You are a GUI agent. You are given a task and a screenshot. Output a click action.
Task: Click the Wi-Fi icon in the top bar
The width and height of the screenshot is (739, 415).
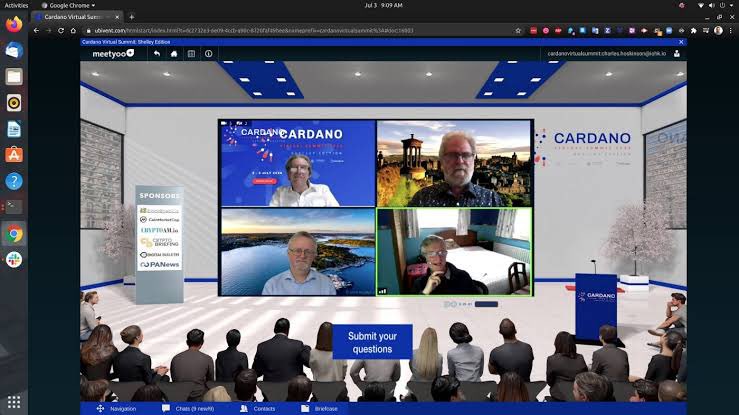coord(701,5)
